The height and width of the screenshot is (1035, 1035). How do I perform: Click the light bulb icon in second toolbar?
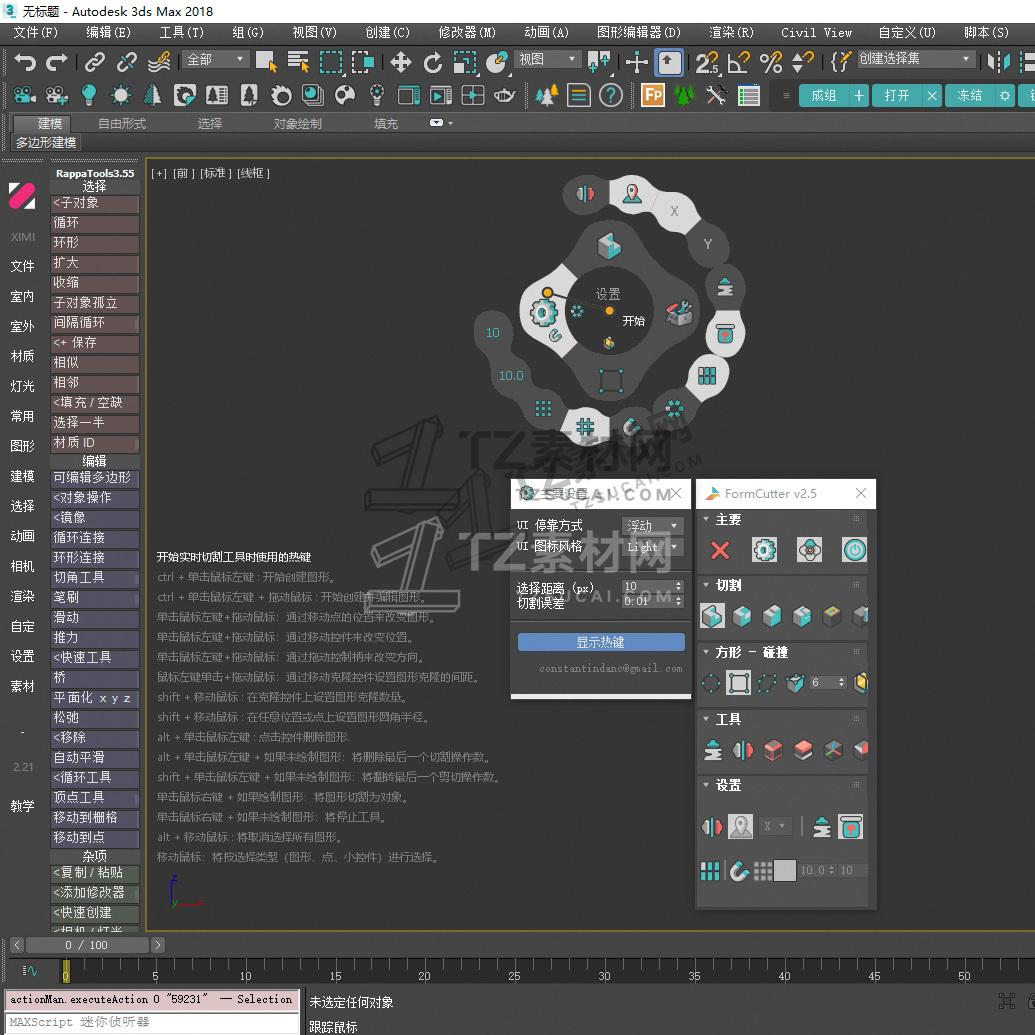[x=88, y=96]
